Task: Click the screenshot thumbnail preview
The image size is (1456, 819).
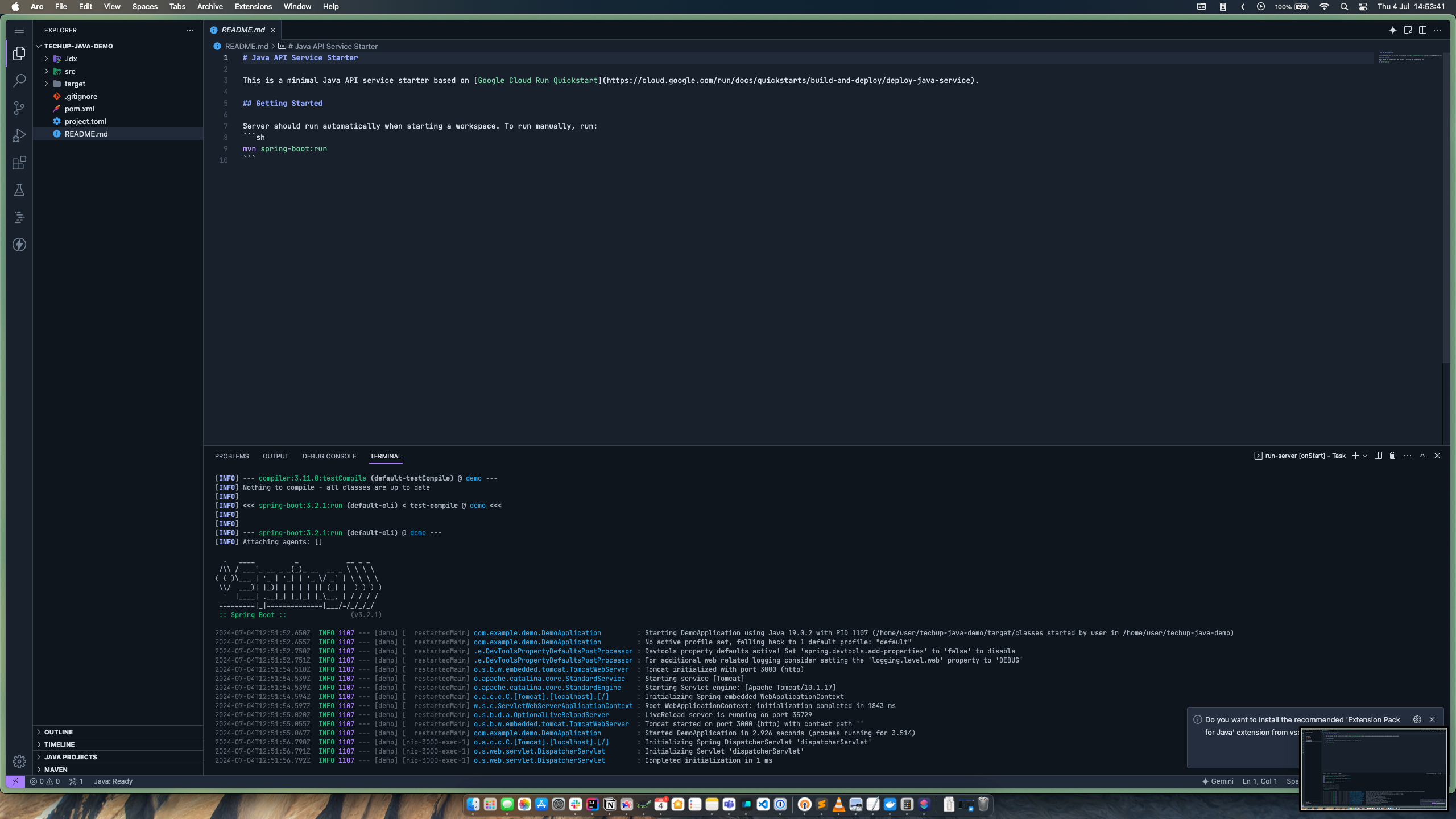Action: pyautogui.click(x=1374, y=768)
